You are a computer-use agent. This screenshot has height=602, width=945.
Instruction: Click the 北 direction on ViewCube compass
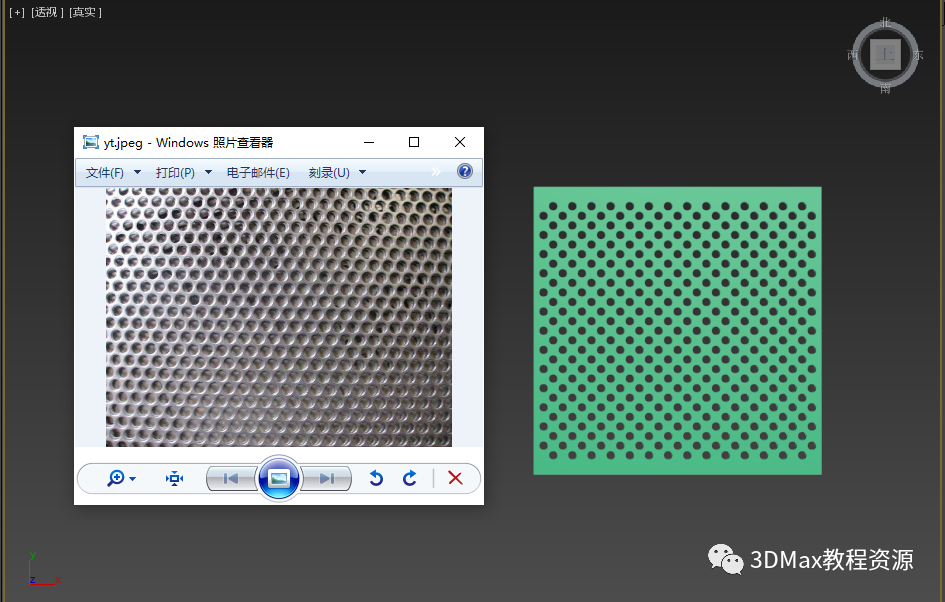[x=885, y=23]
